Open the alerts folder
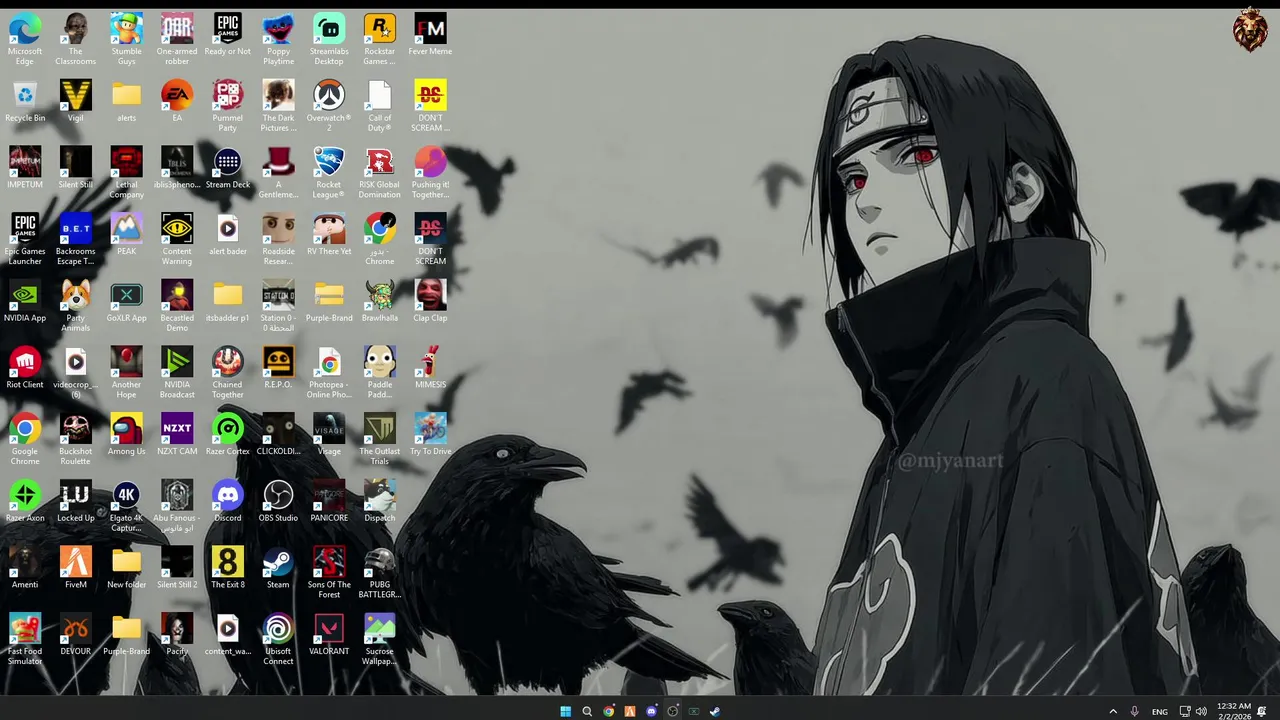 coord(126,102)
